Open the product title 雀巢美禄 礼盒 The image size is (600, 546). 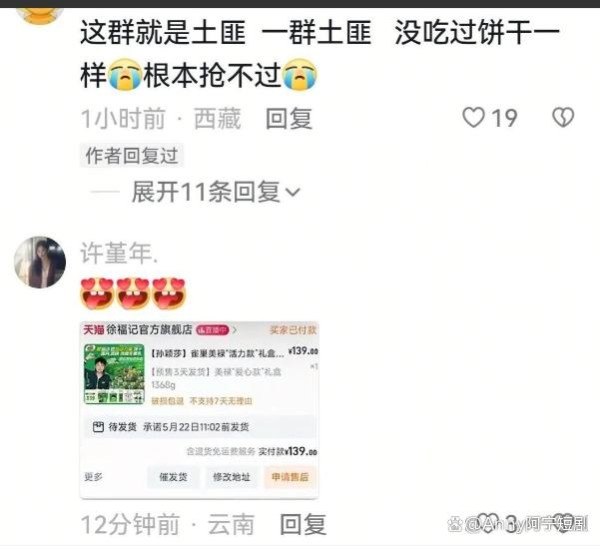pos(217,353)
